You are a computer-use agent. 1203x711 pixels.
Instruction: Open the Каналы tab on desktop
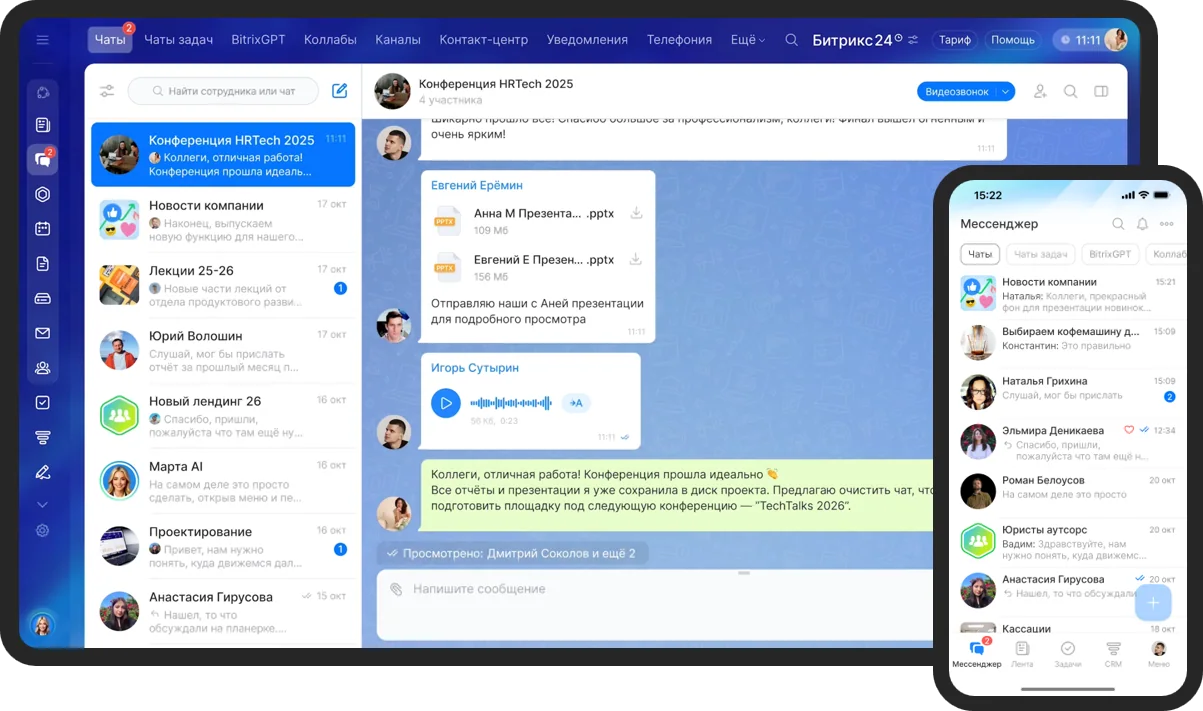[398, 40]
